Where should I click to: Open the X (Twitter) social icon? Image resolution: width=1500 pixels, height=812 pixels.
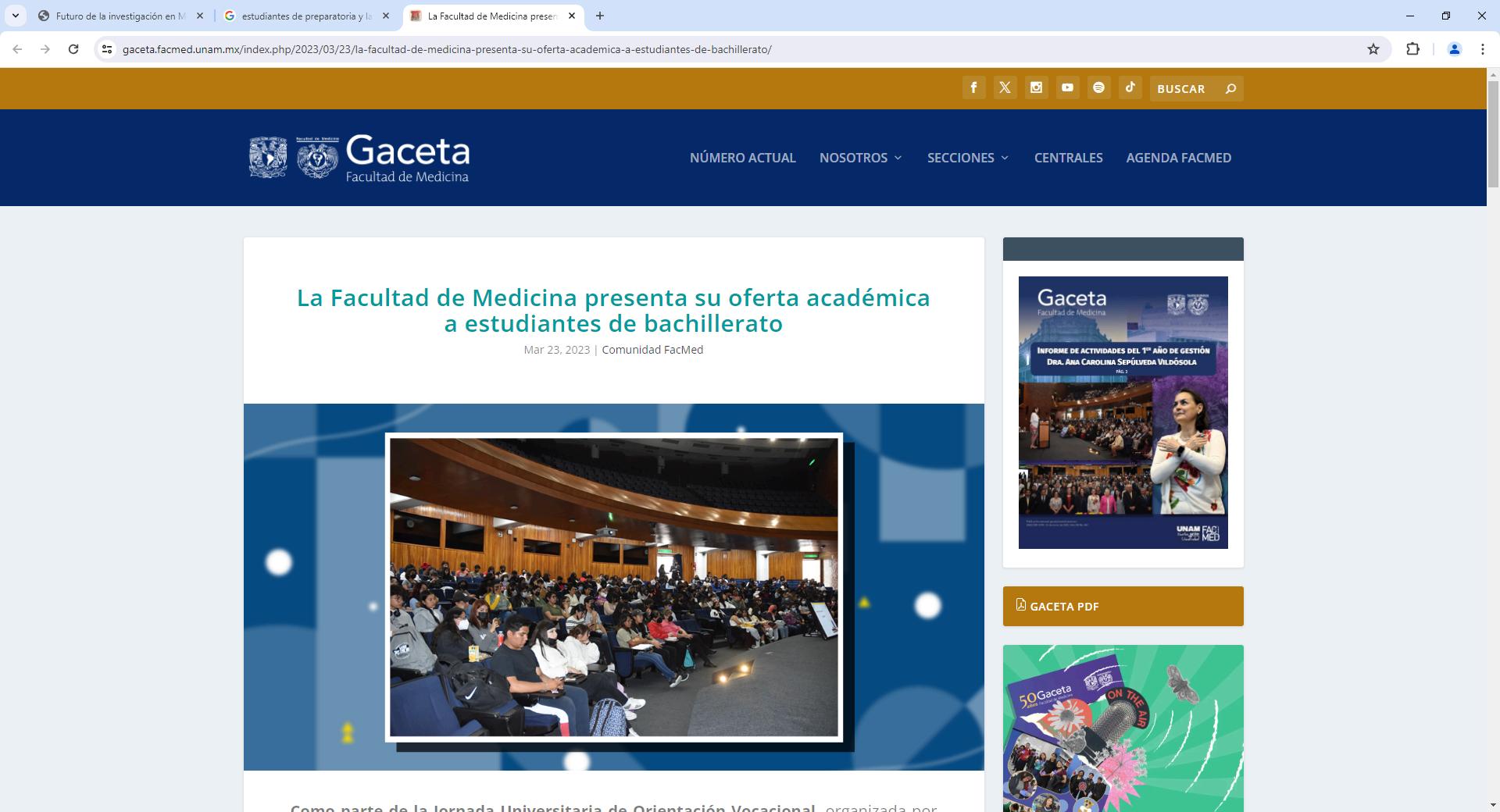click(x=1005, y=88)
